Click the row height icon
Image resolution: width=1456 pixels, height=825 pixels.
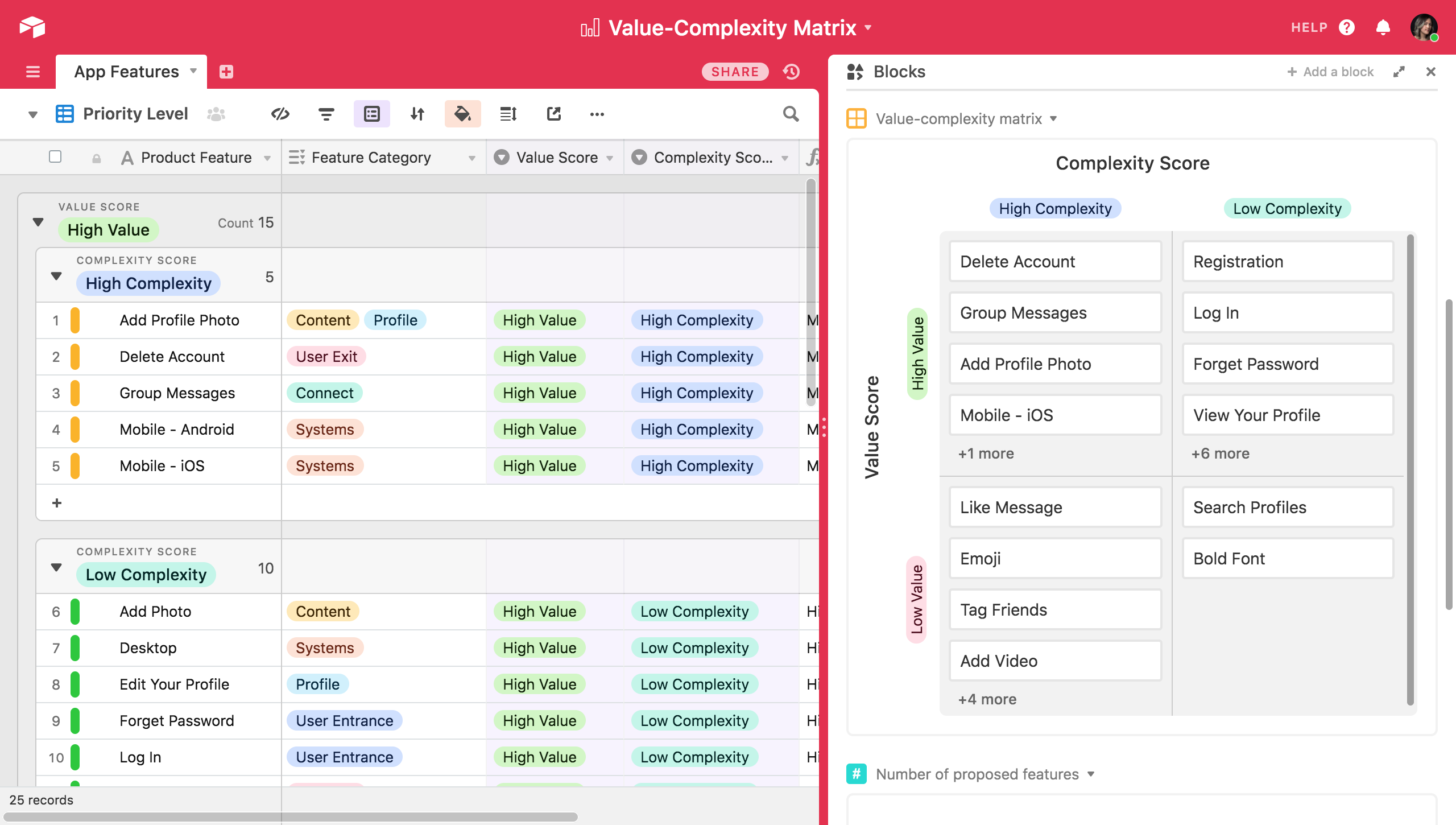click(508, 114)
